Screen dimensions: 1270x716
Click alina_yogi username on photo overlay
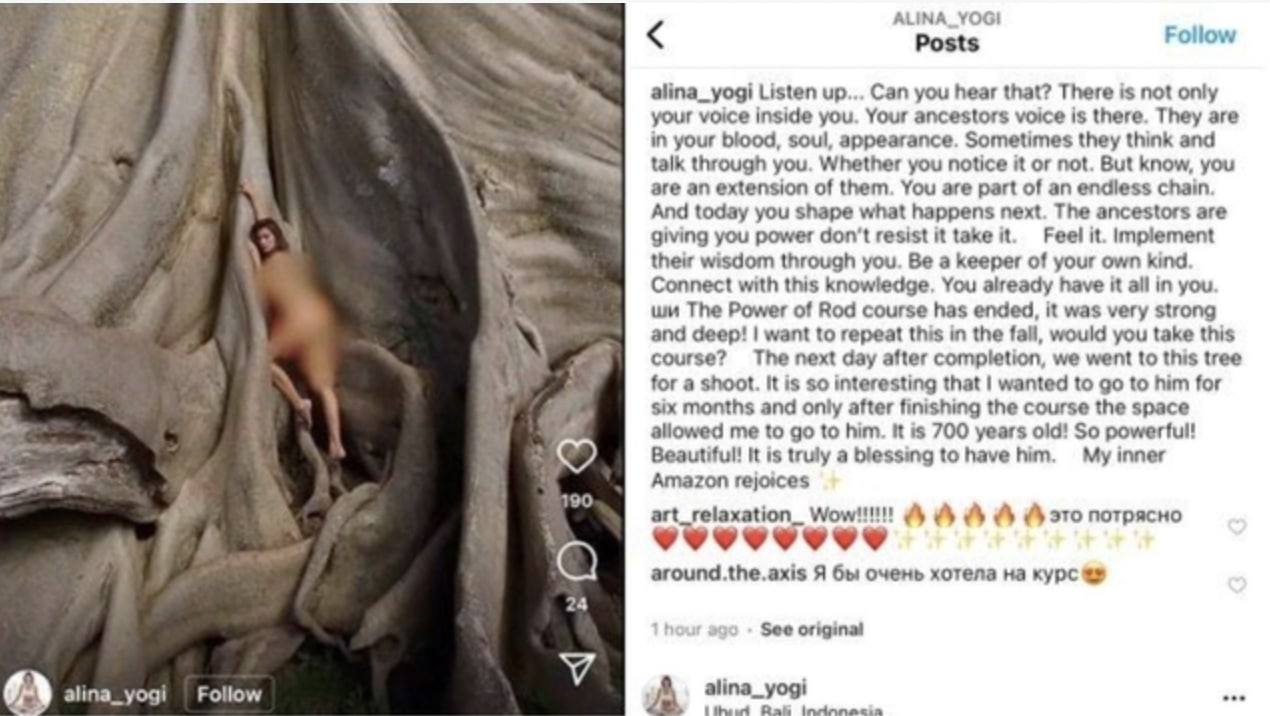coord(115,695)
